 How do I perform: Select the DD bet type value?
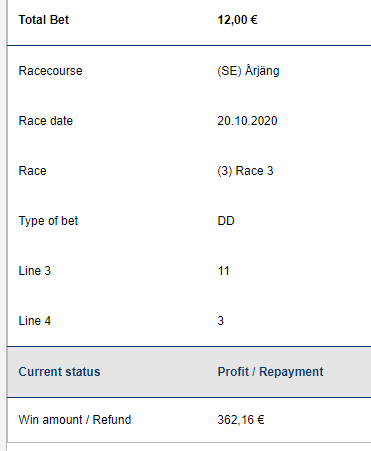tap(226, 221)
